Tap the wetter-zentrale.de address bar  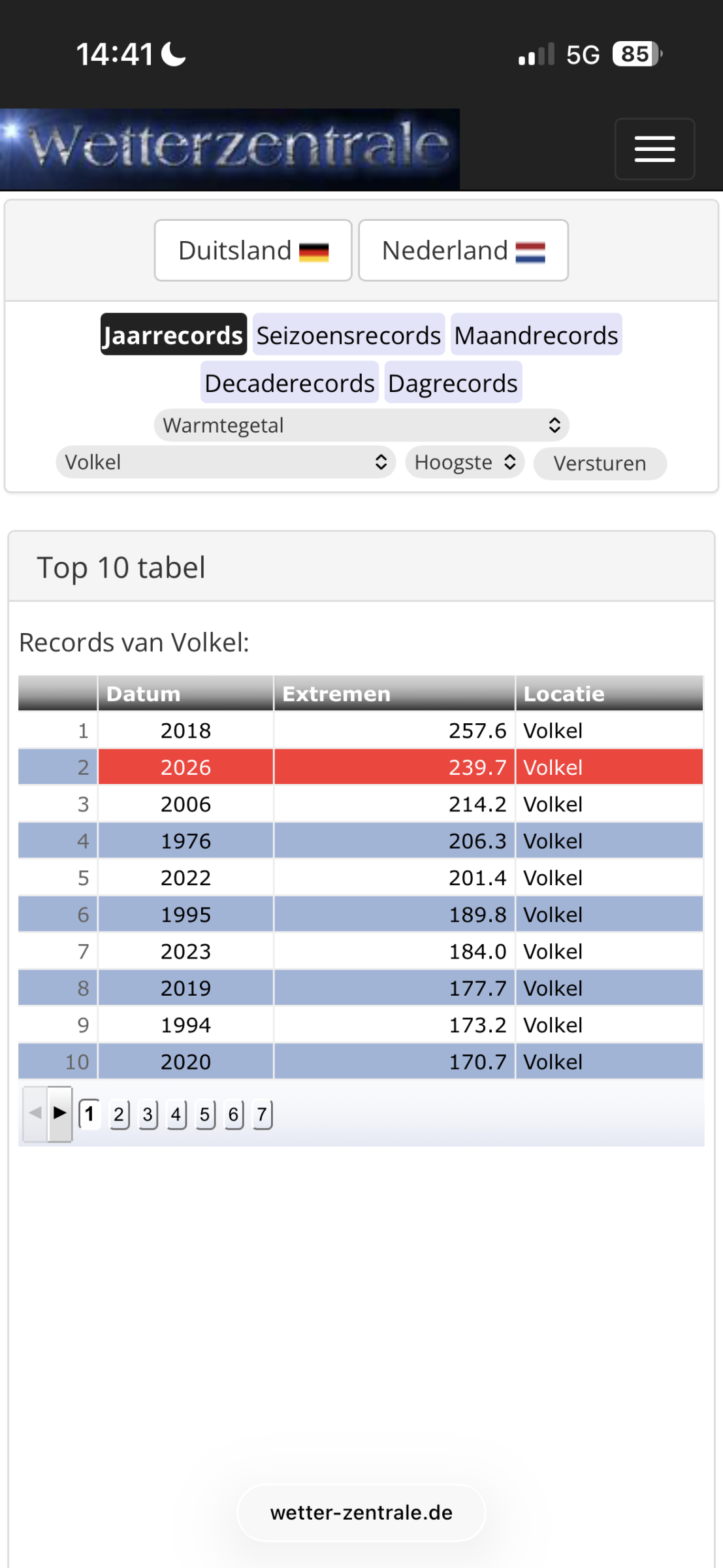point(361,1512)
